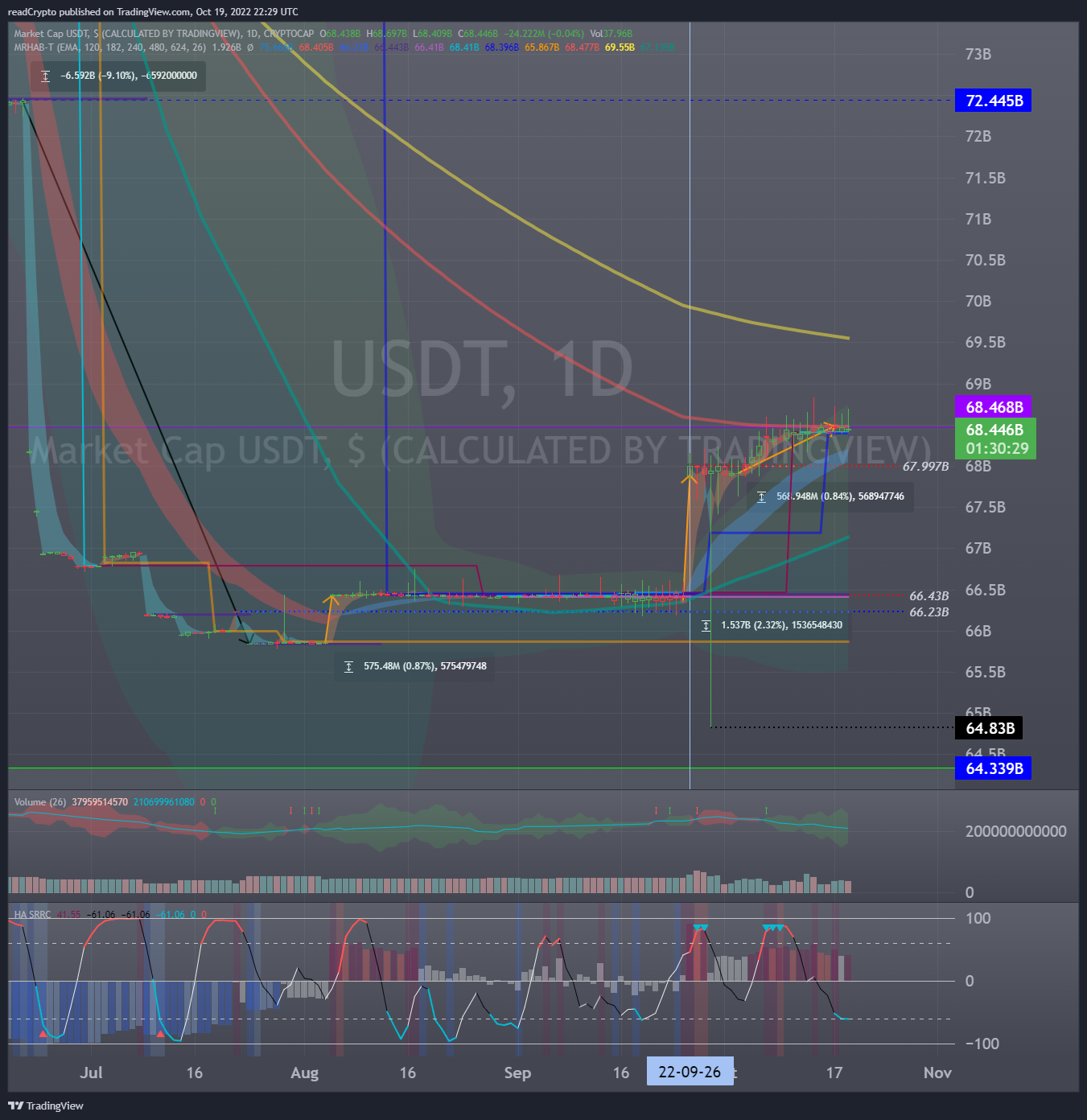Click the readCrypto published on TradingView.com header
Viewport: 1087px width, 1120px height.
pos(153,12)
